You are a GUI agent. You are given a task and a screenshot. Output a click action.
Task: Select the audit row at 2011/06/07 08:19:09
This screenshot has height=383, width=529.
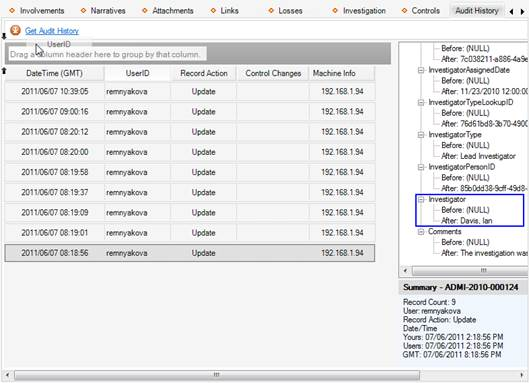tap(190, 213)
